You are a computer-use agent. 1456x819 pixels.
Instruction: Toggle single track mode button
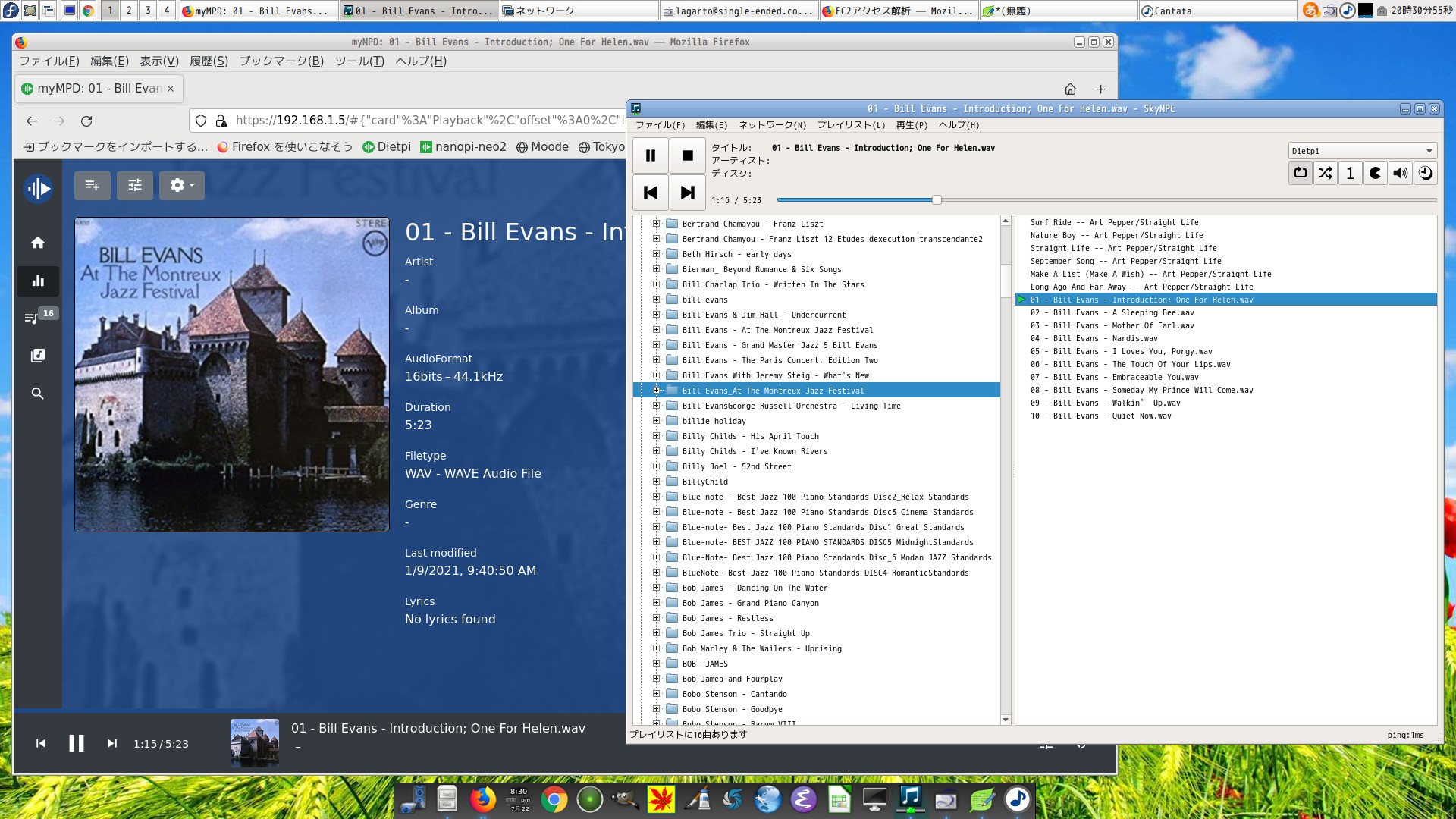[1350, 173]
